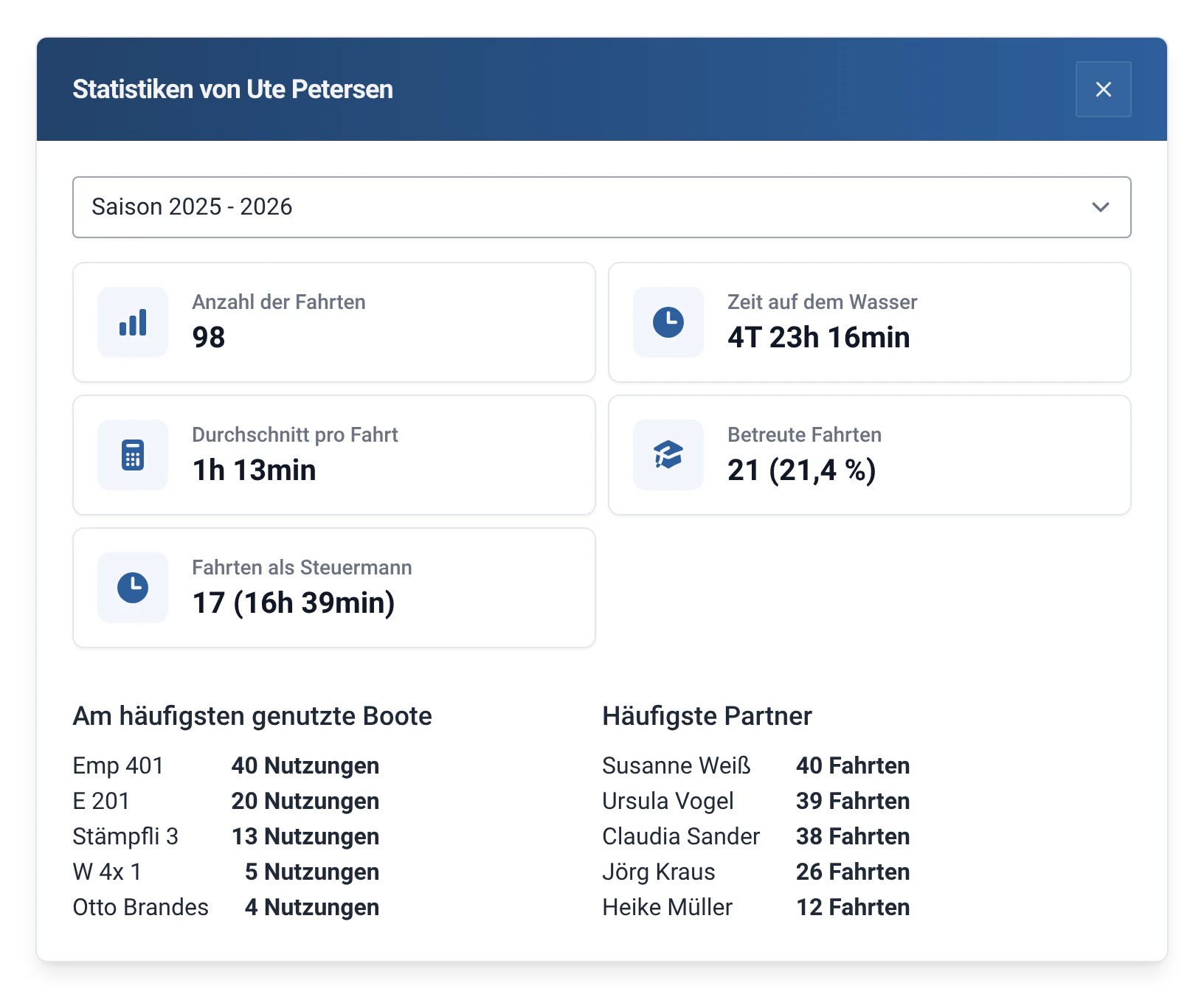1204x997 pixels.
Task: Select partner Ursula Vogel
Action: [668, 801]
